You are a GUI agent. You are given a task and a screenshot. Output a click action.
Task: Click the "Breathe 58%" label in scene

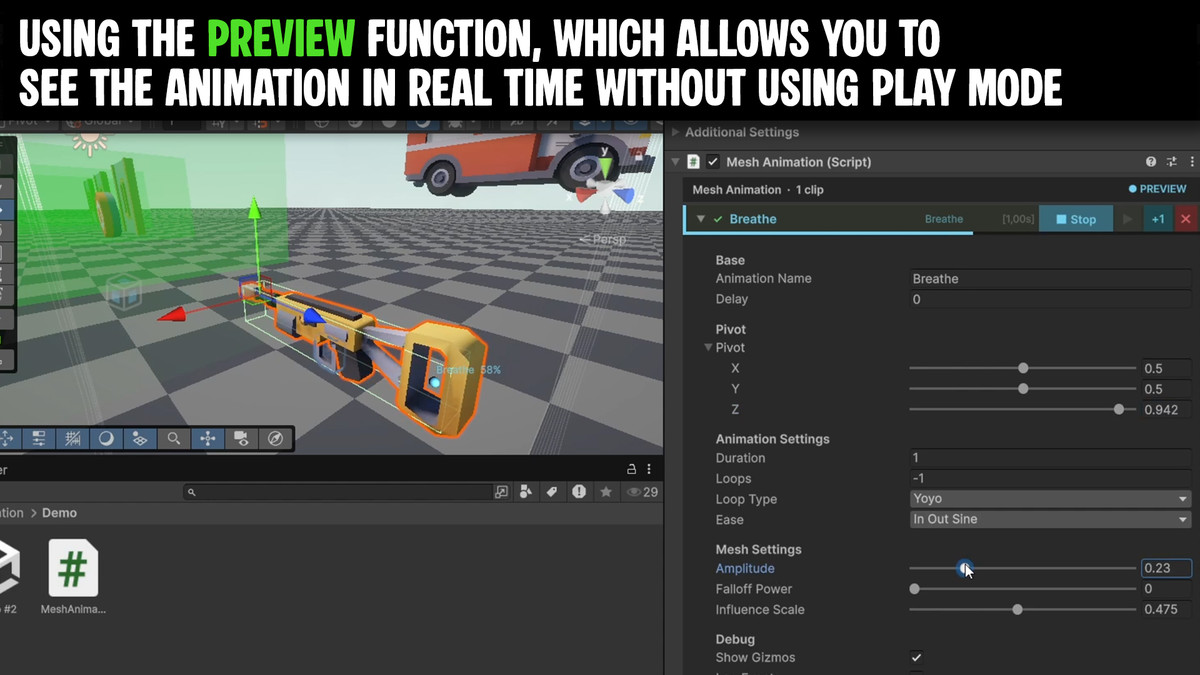(x=468, y=370)
